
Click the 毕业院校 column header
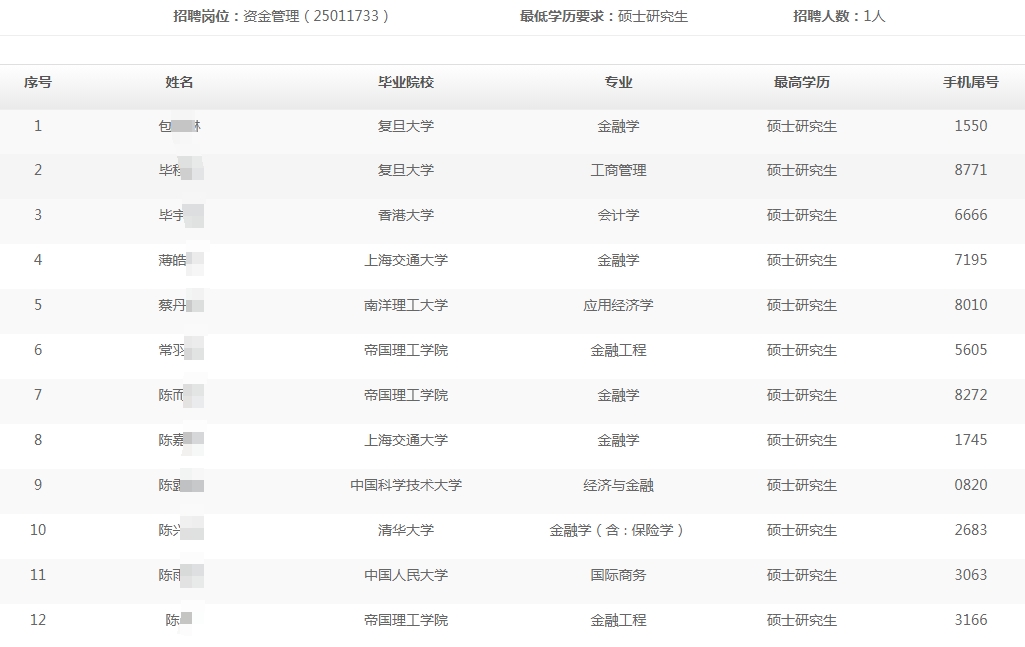click(406, 82)
